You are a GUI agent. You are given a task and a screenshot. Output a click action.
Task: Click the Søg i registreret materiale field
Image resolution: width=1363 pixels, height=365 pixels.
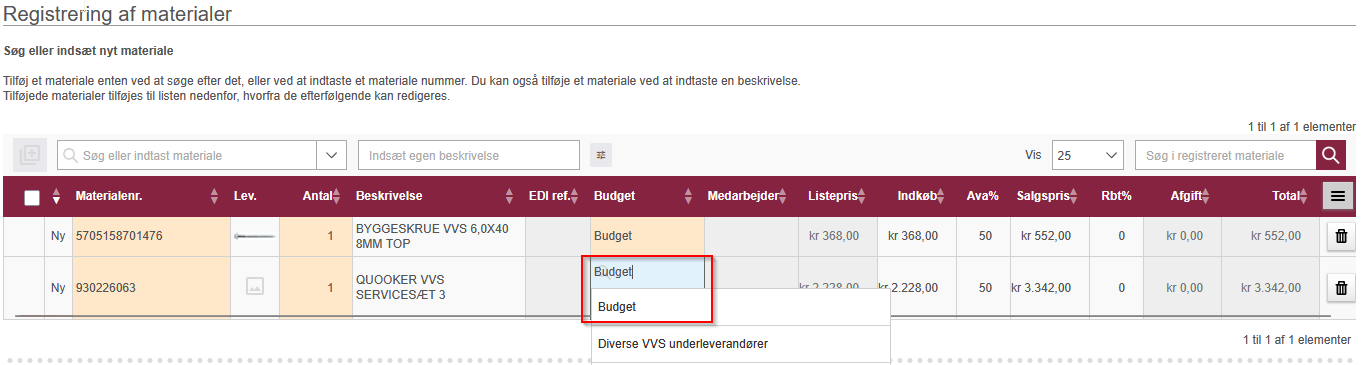[1225, 155]
